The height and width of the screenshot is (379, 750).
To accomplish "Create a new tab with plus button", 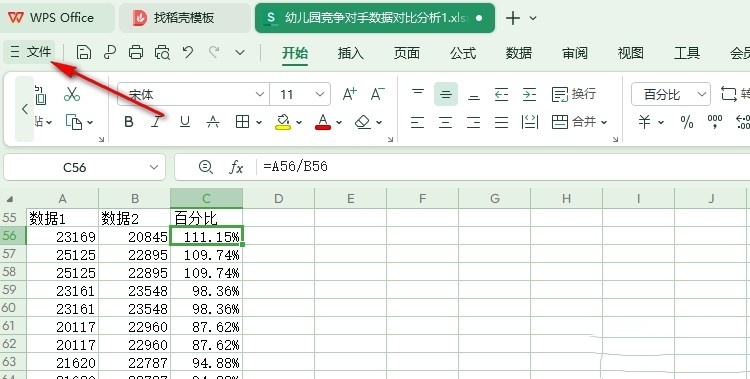I will point(513,18).
